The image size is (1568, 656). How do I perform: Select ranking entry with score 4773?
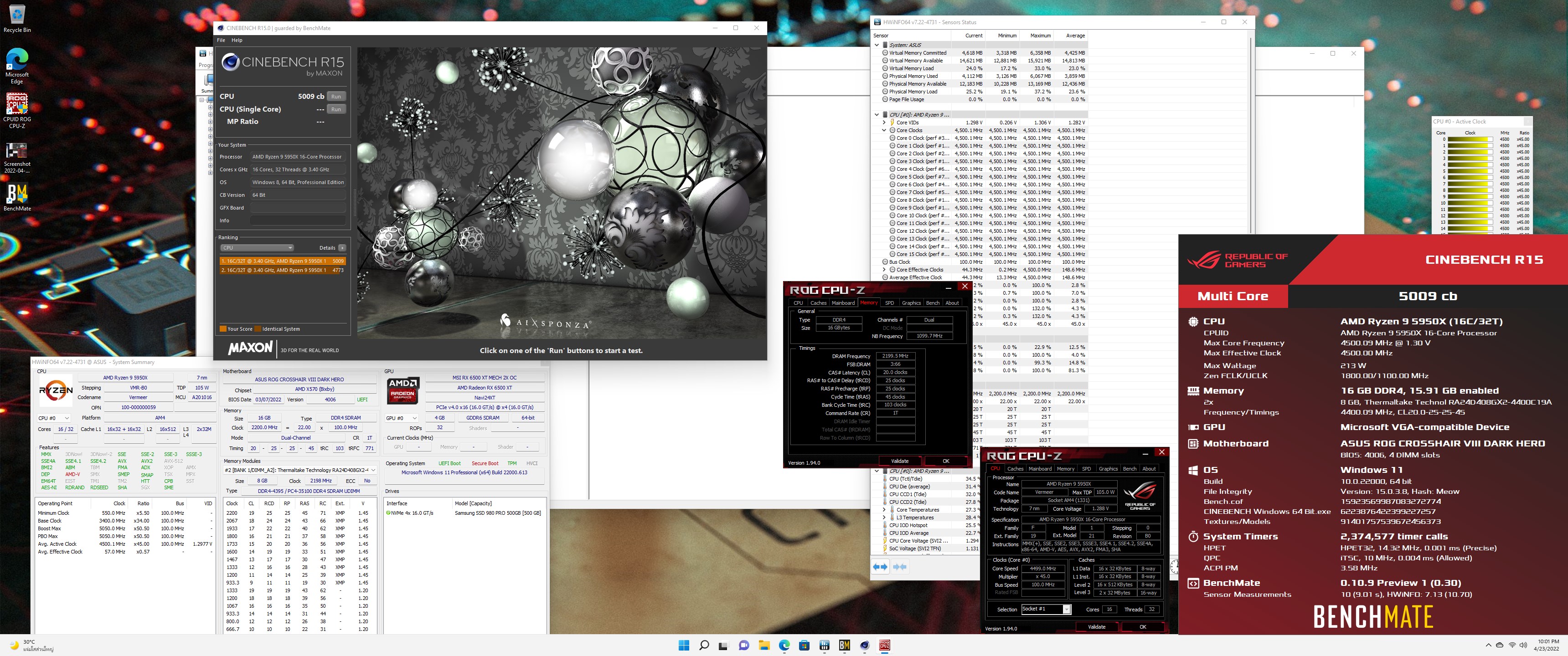coord(283,270)
